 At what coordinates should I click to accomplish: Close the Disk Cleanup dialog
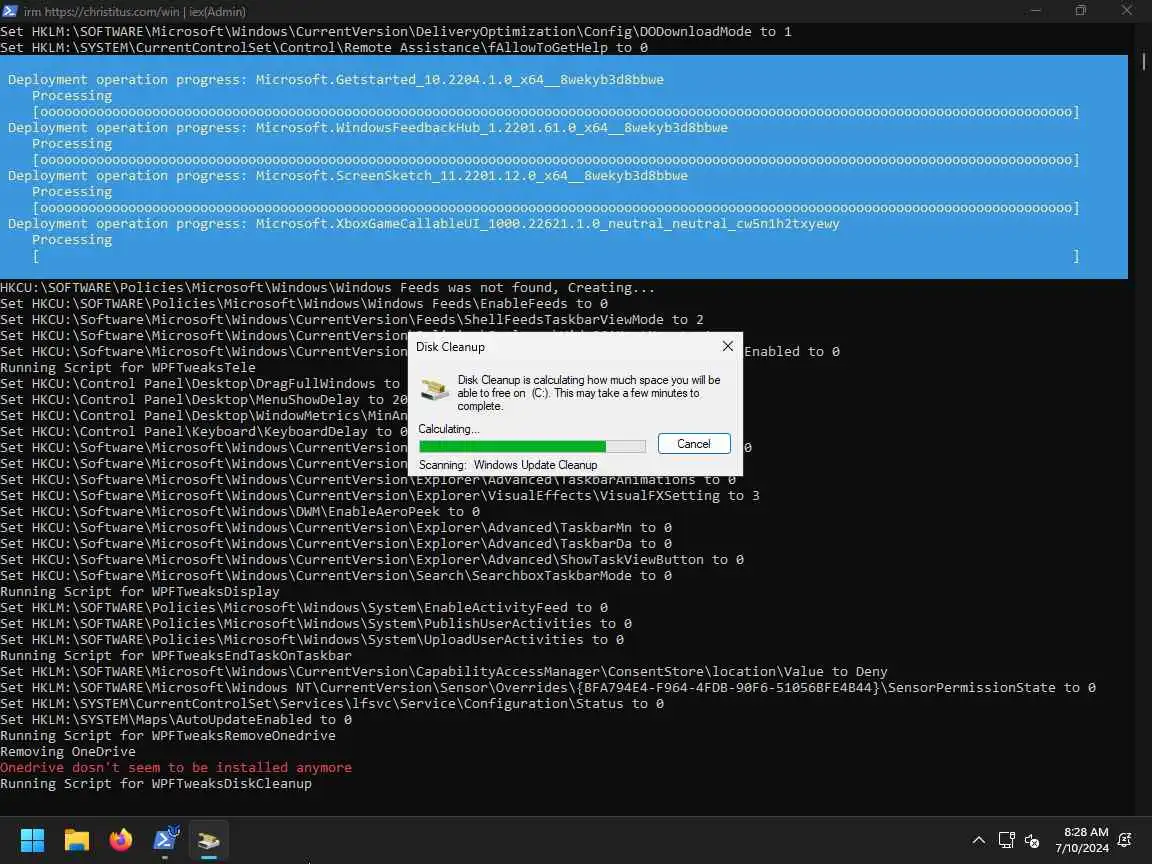coord(727,346)
